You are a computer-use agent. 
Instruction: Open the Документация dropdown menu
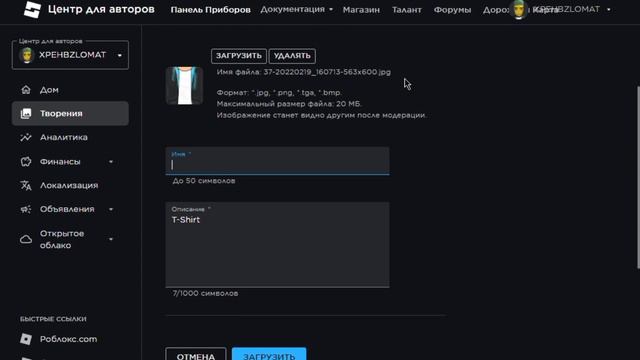[296, 9]
